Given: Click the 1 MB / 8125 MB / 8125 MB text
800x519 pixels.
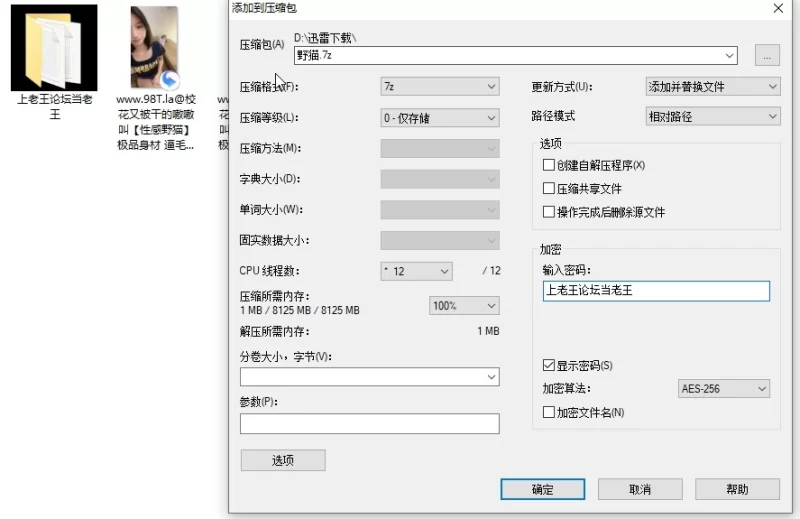Looking at the screenshot, I should click(299, 310).
